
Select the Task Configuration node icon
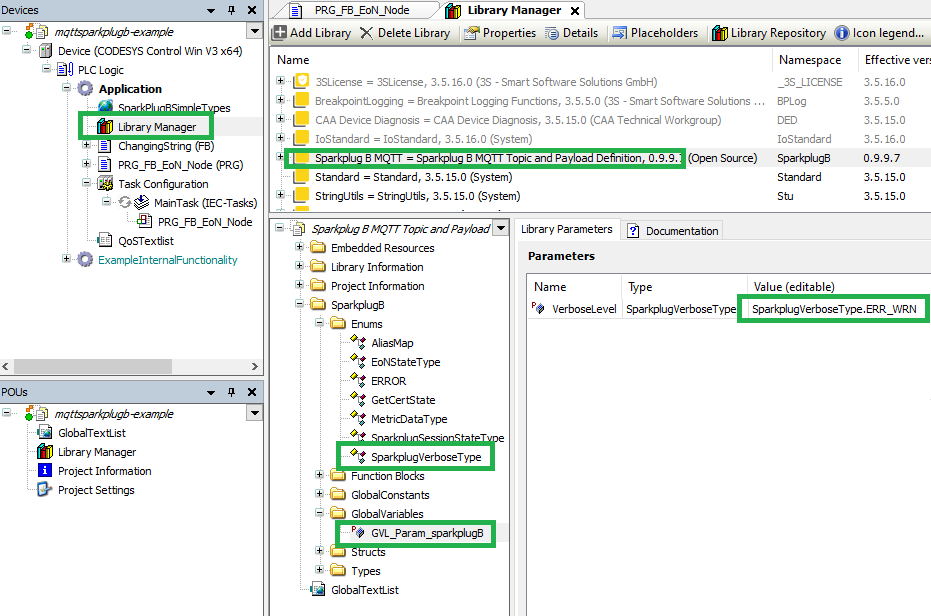(103, 184)
